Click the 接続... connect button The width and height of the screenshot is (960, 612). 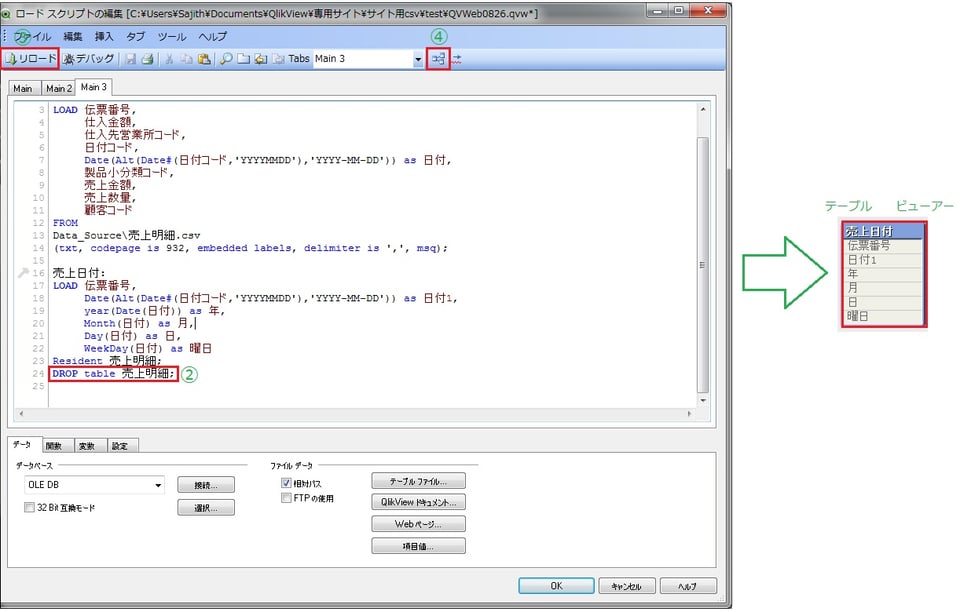point(206,484)
